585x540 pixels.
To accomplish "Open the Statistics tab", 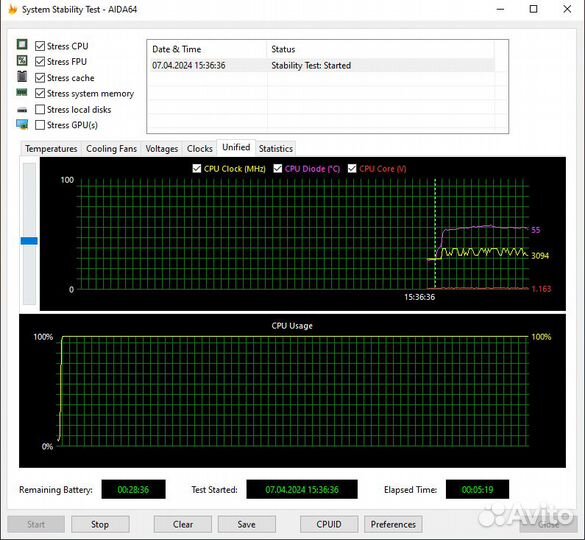I will coord(276,149).
